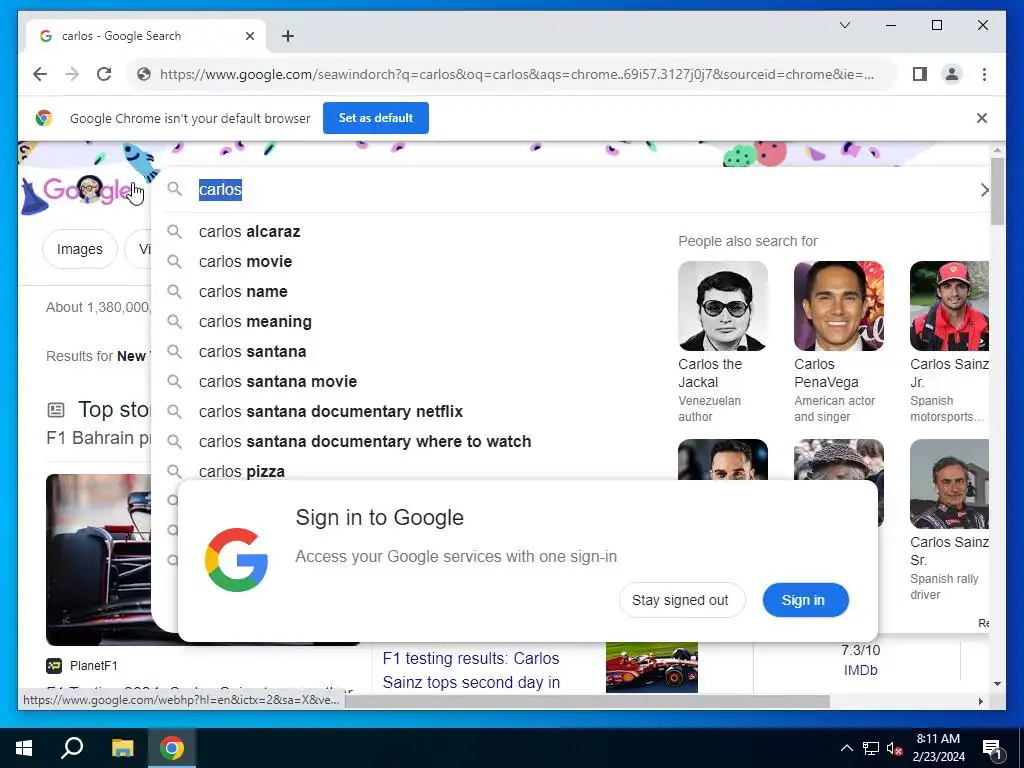Click the Top stories newspaper icon
The height and width of the screenshot is (768, 1024).
coord(56,410)
